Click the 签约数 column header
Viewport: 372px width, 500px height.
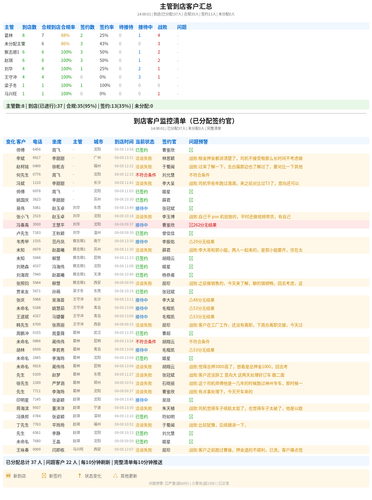tap(87, 27)
